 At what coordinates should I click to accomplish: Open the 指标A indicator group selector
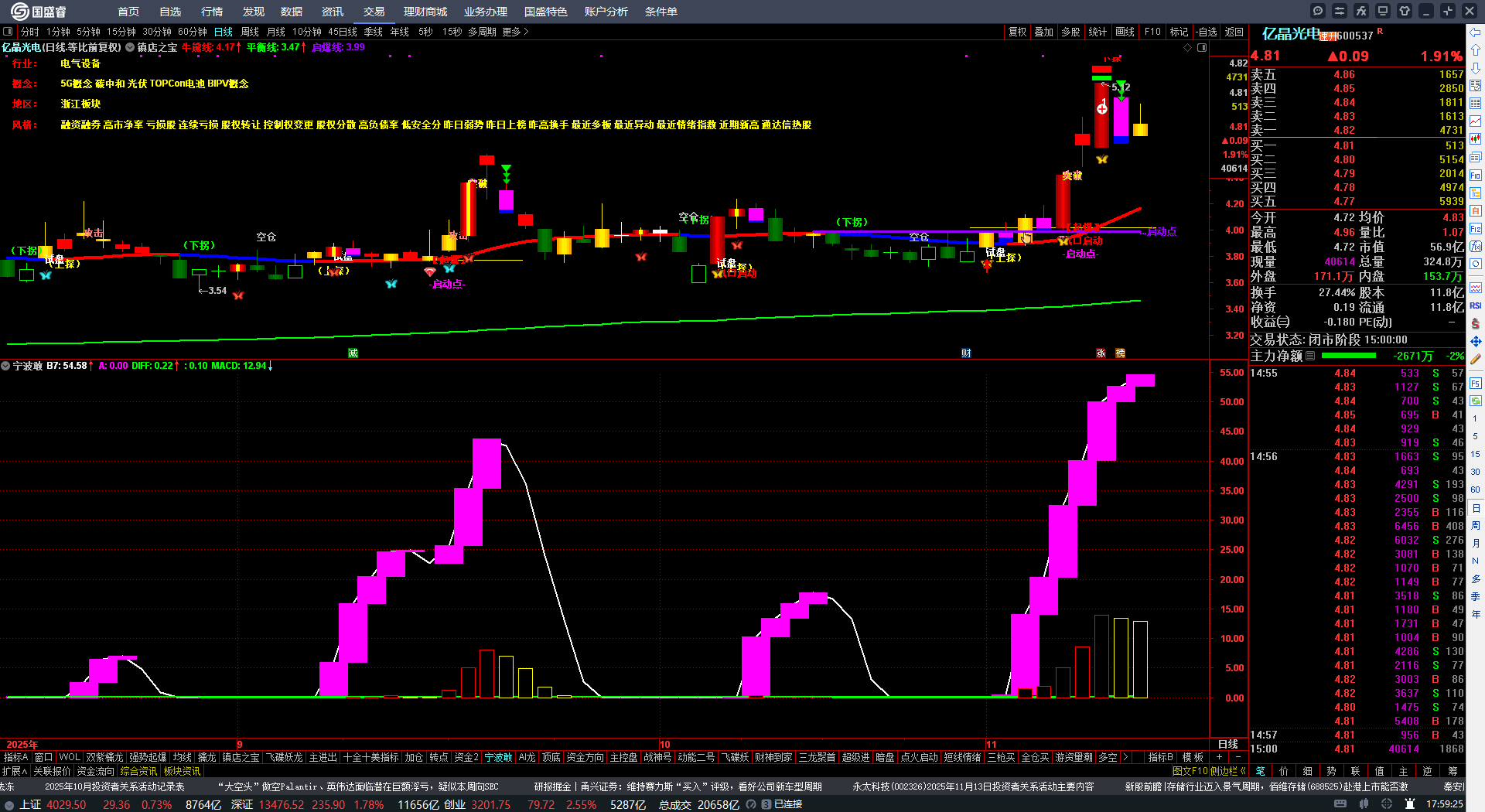tap(15, 757)
